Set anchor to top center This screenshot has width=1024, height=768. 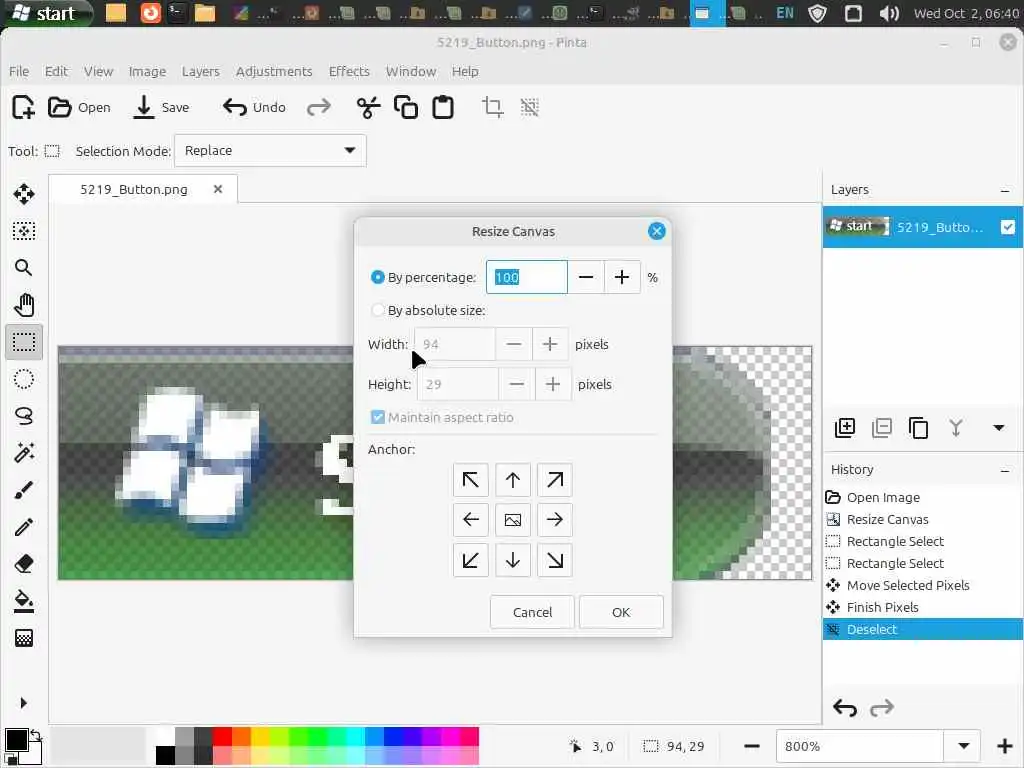tap(513, 480)
